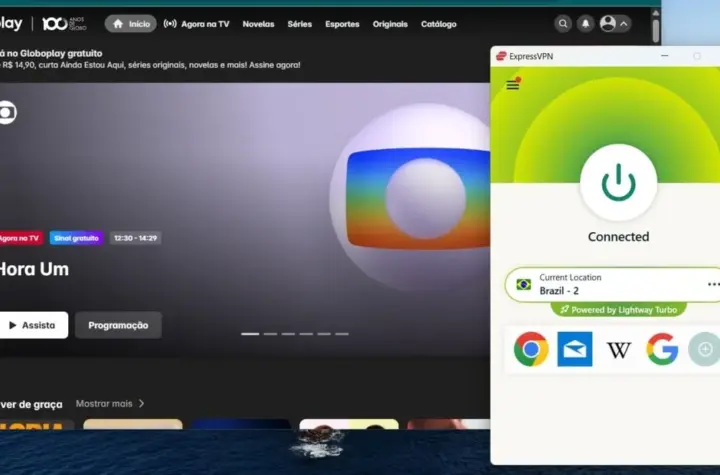The image size is (720, 475).
Task: Click the Brazil flag icon
Action: 523,284
